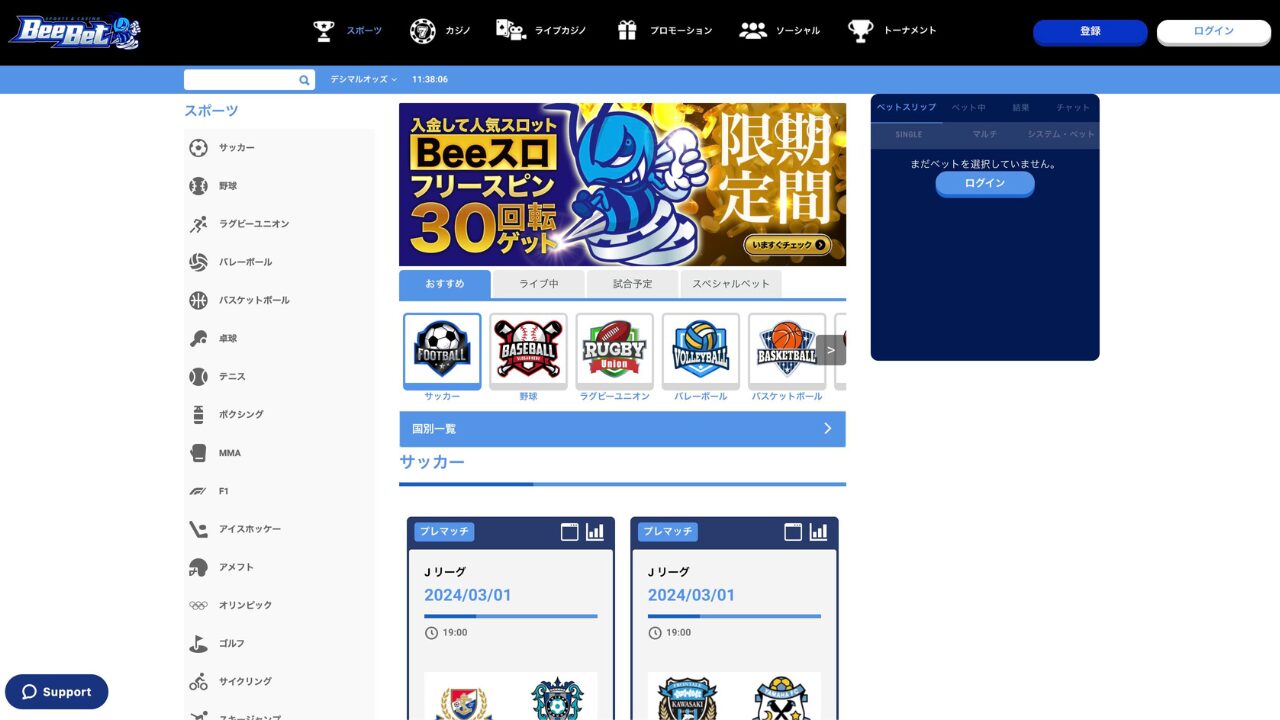Image resolution: width=1280 pixels, height=720 pixels.
Task: Switch to 試合予定 tab
Action: coord(633,284)
